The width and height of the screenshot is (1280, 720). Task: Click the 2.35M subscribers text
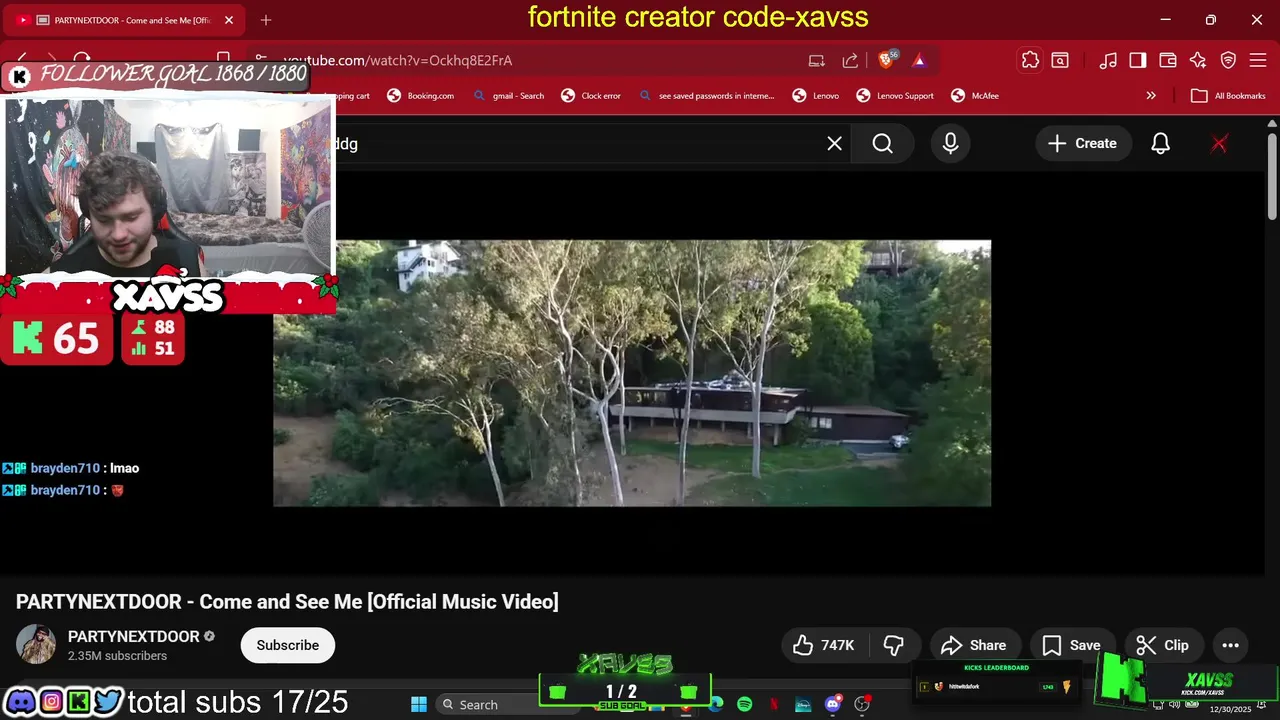[117, 656]
